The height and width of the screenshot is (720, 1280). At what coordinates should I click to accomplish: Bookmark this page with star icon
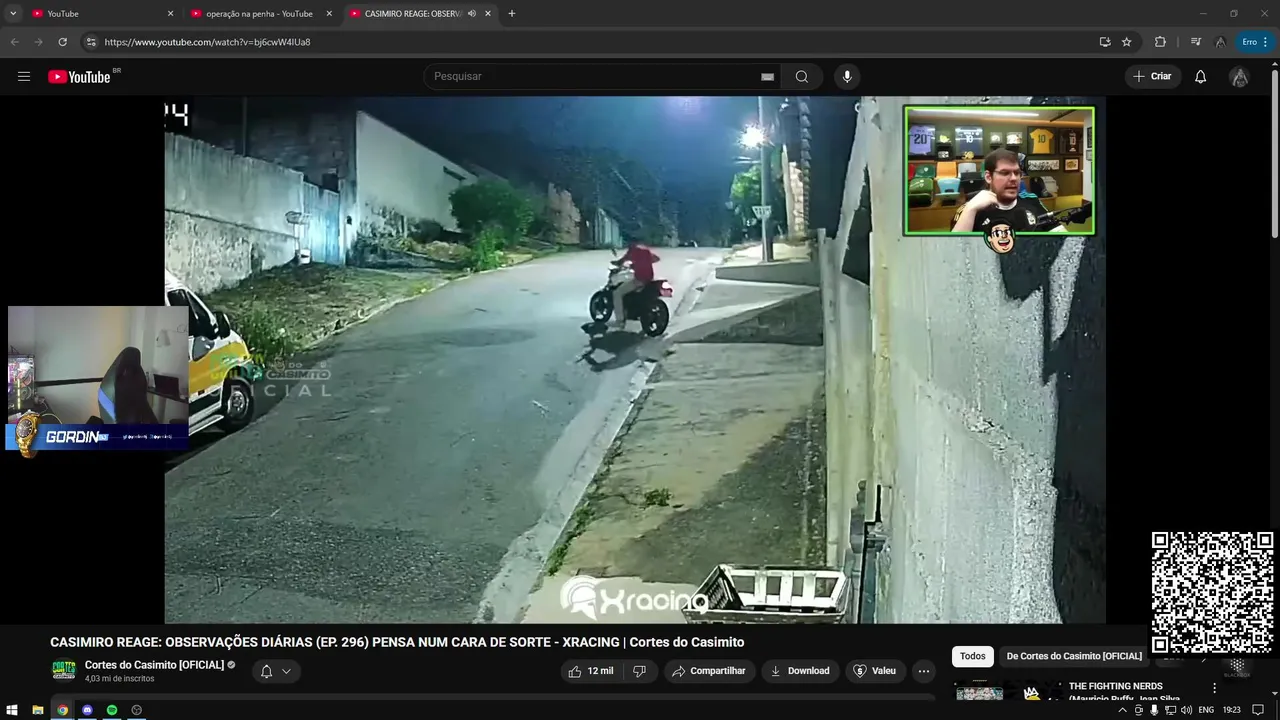click(1127, 42)
